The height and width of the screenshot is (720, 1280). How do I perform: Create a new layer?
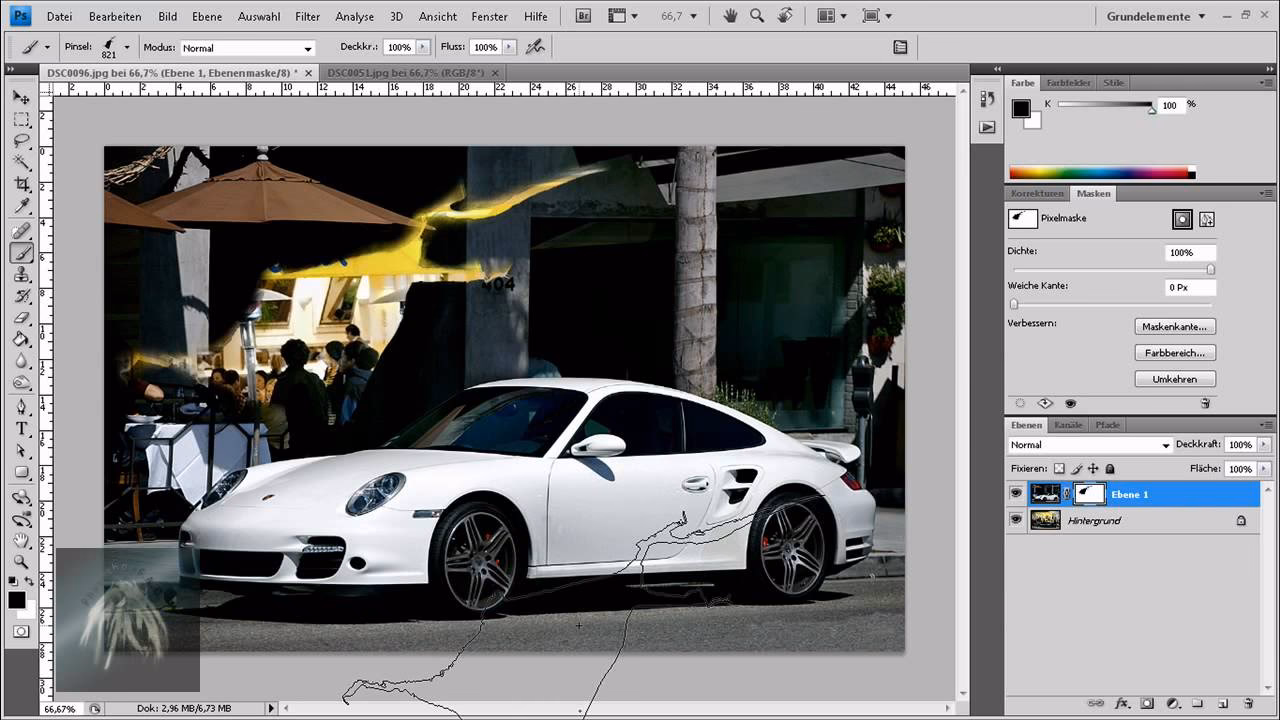1223,703
